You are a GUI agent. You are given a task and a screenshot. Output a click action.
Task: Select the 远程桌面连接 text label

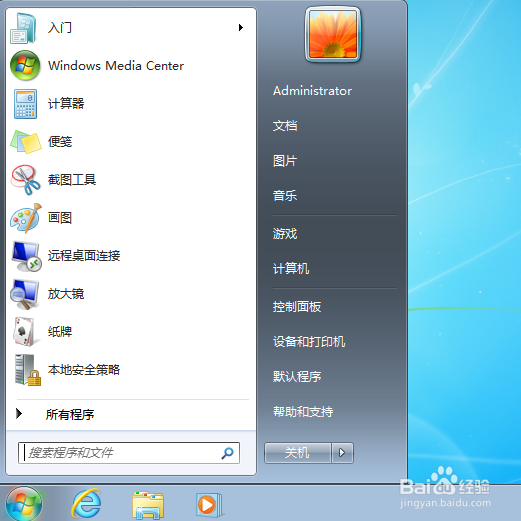[x=84, y=256]
